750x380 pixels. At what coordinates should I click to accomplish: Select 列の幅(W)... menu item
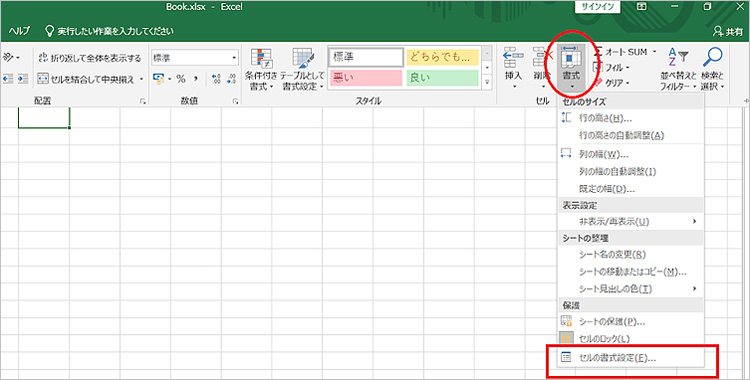pyautogui.click(x=630, y=154)
